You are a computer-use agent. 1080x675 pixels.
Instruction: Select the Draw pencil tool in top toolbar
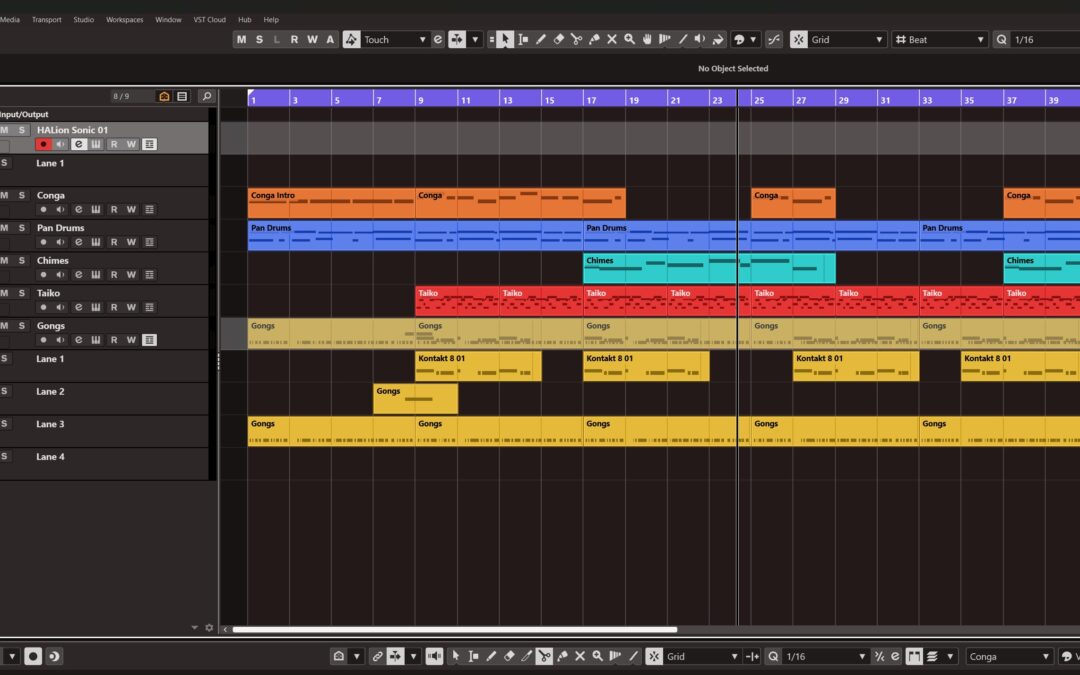point(541,40)
